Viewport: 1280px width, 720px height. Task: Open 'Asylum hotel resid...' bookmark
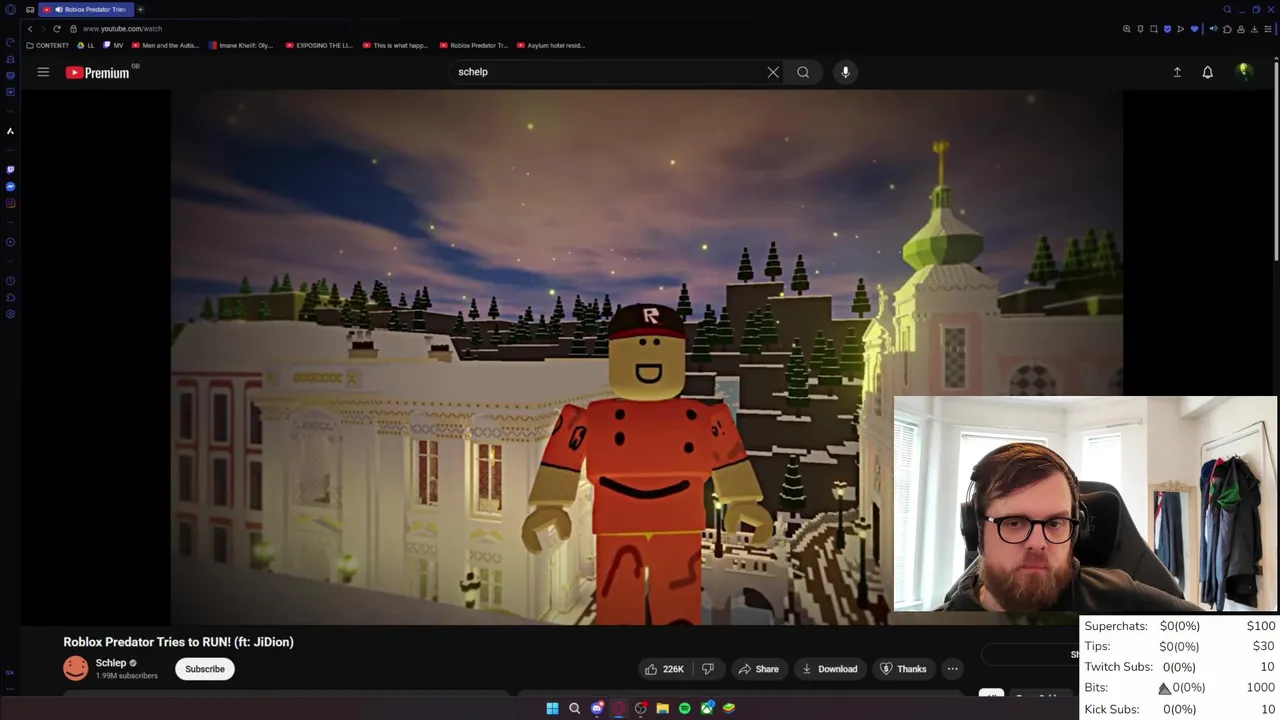552,45
